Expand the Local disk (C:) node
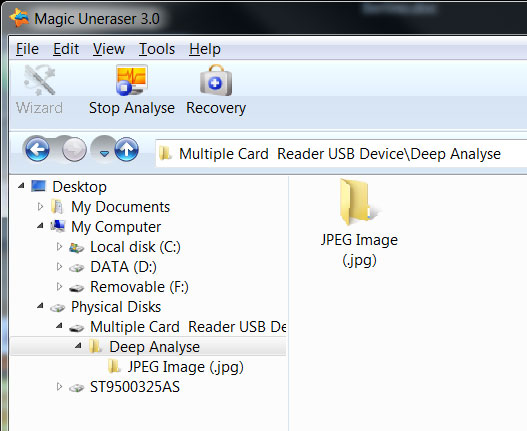 59,247
